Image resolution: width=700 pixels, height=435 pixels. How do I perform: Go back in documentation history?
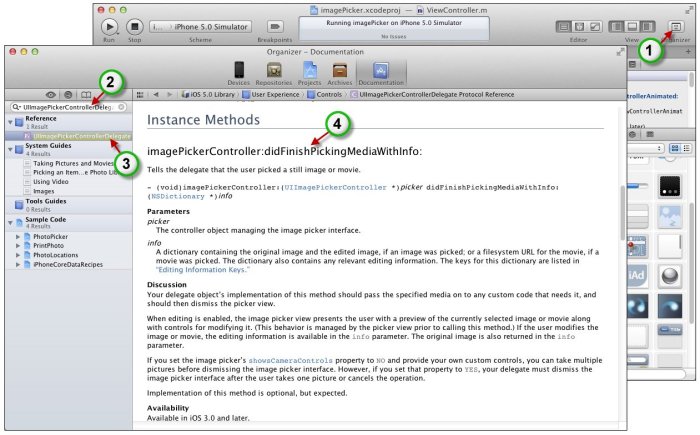[156, 95]
